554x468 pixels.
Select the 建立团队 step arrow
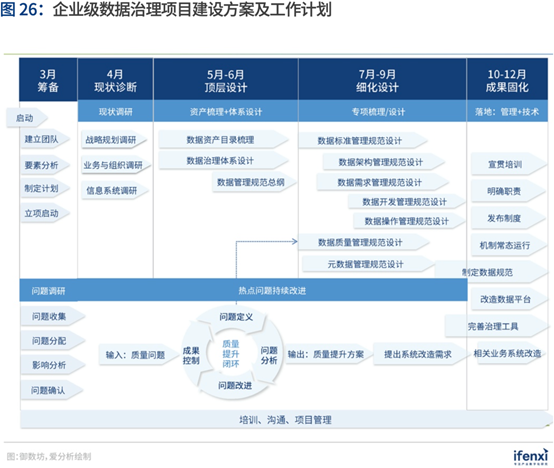click(x=44, y=139)
